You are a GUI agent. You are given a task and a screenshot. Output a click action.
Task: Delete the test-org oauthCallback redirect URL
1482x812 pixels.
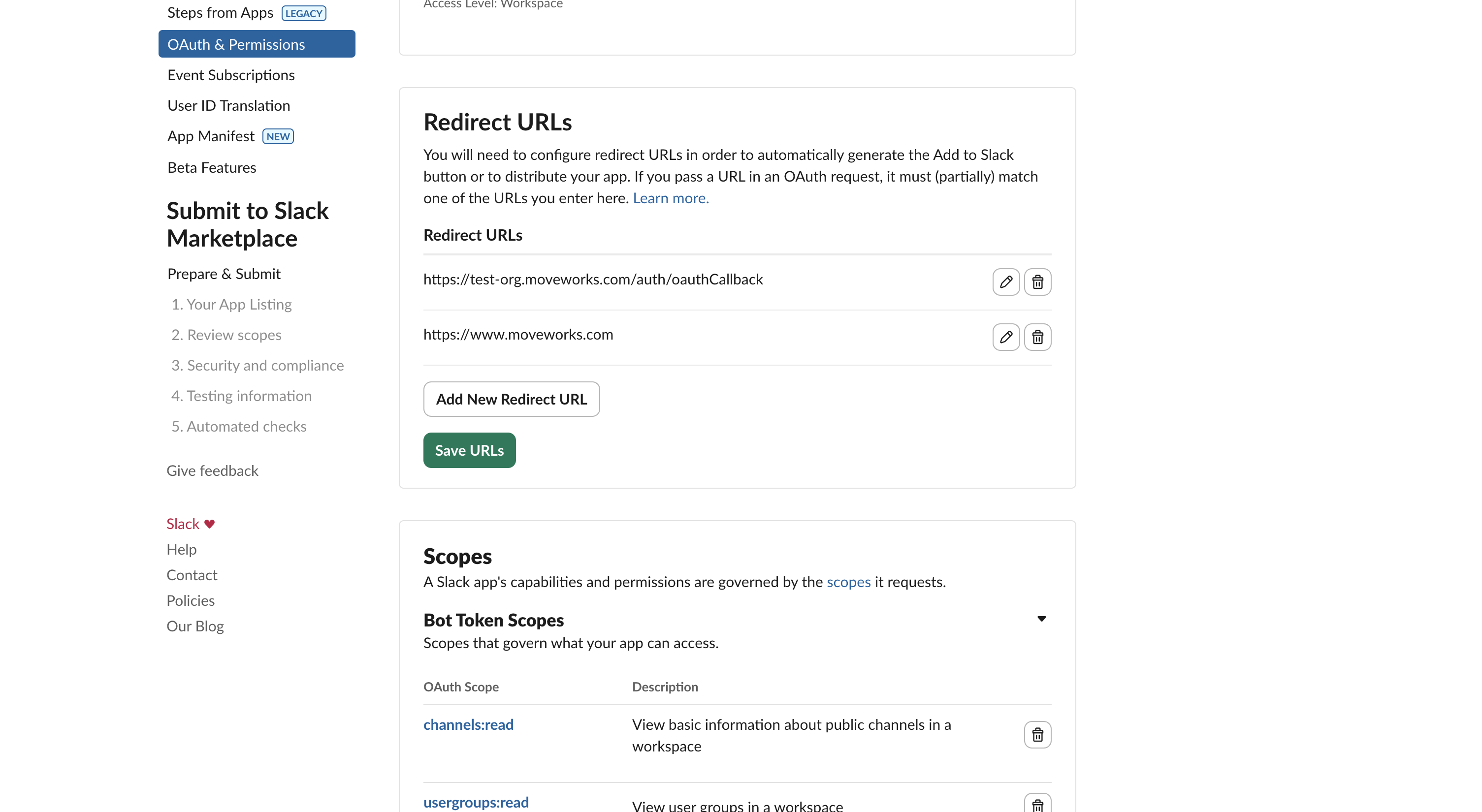[x=1037, y=282]
